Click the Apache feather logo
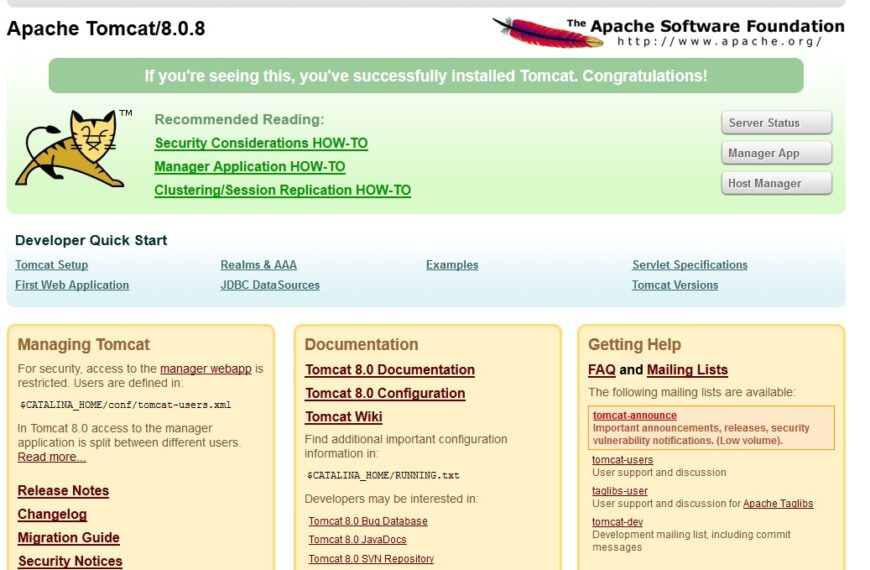Image resolution: width=870 pixels, height=570 pixels. click(x=548, y=32)
